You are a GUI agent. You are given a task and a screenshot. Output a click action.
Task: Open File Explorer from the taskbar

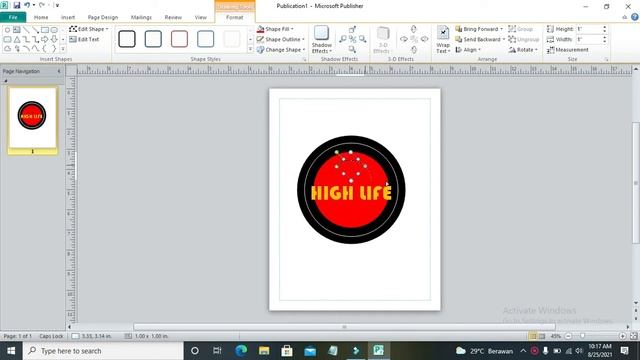(x=264, y=351)
